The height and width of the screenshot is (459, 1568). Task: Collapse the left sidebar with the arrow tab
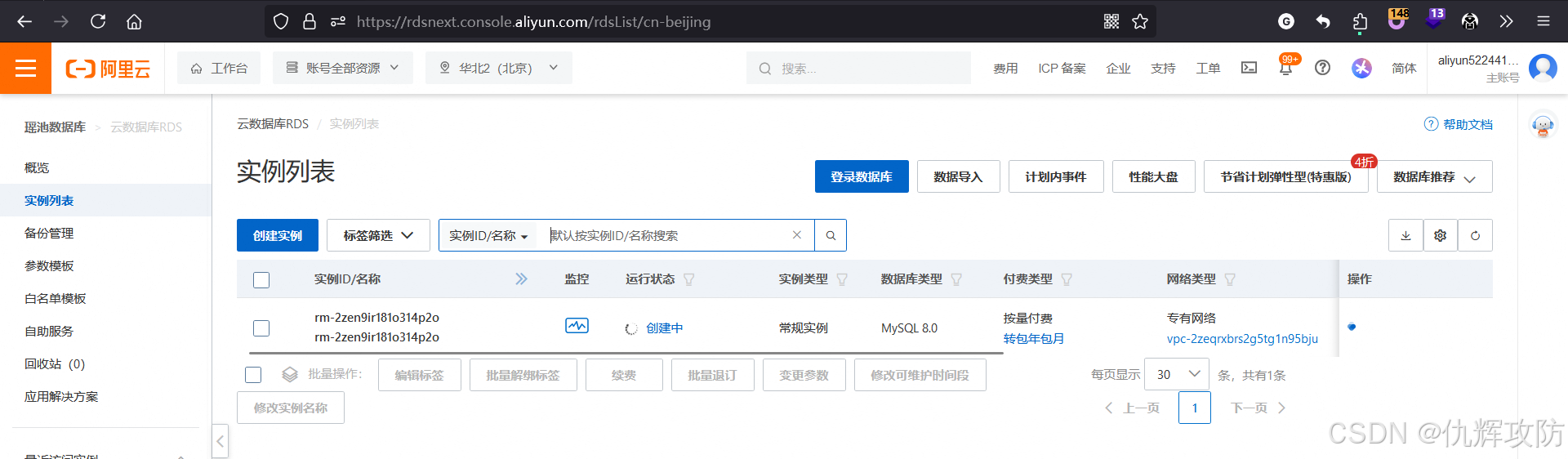click(x=220, y=442)
